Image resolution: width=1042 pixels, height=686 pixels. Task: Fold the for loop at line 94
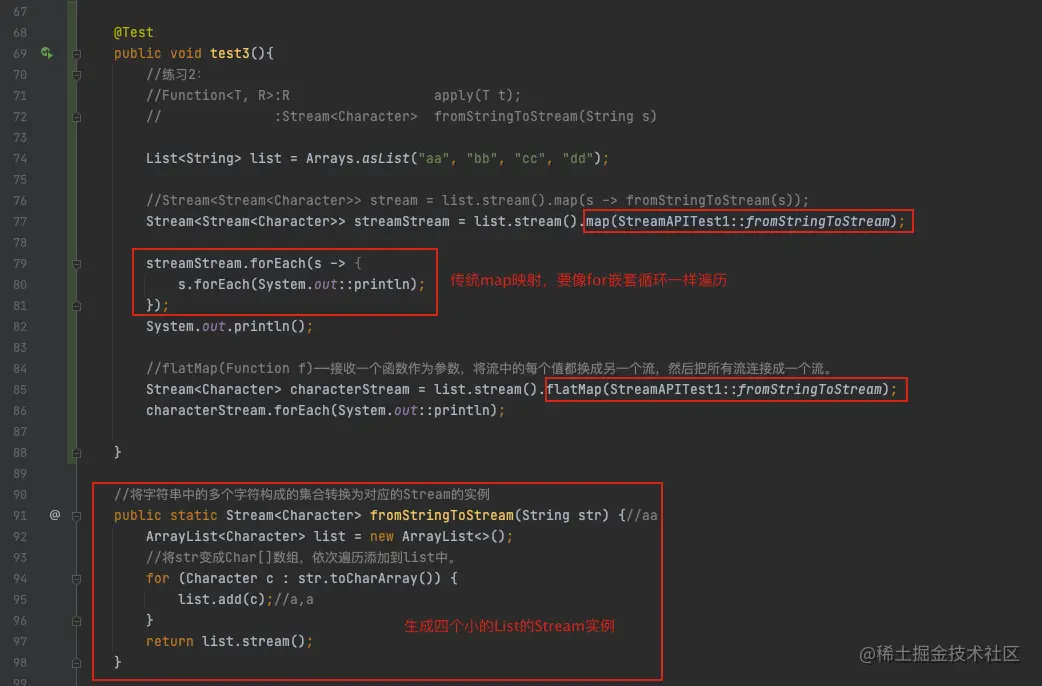76,579
